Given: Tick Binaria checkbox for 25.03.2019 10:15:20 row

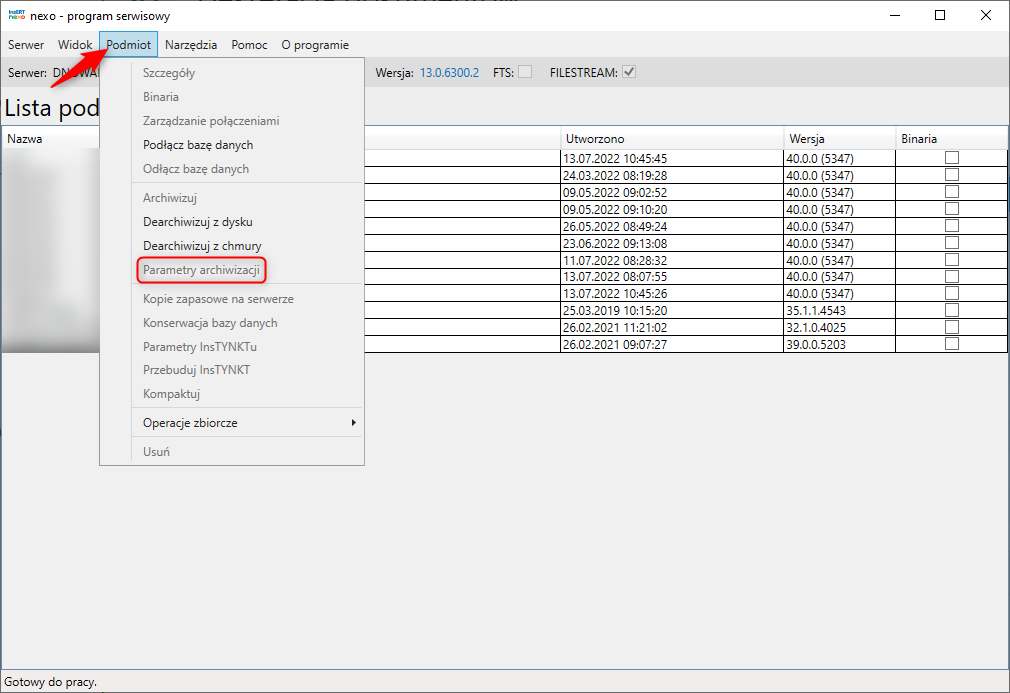Looking at the screenshot, I should tap(951, 310).
